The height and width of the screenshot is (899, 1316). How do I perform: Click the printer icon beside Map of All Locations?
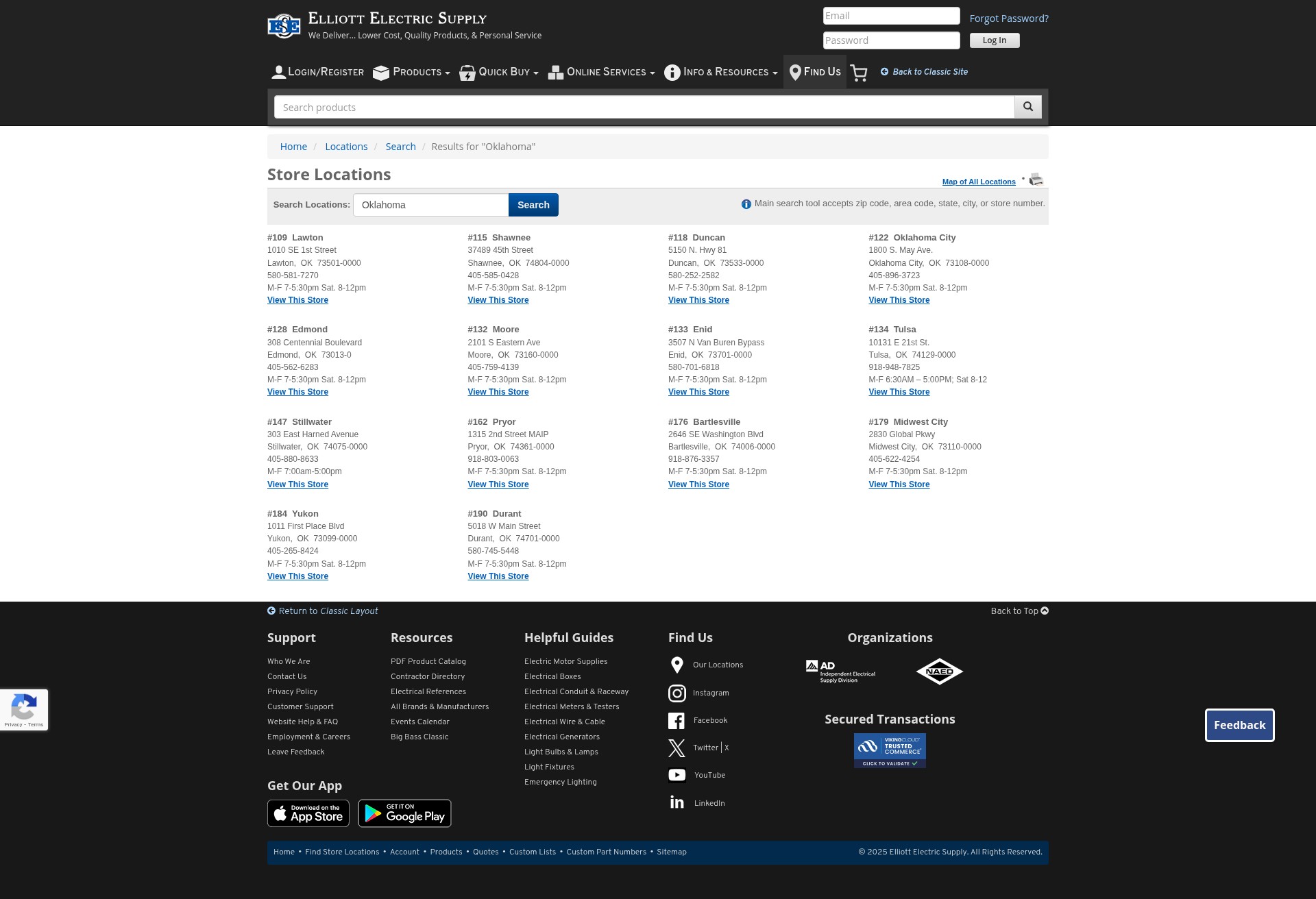click(1036, 180)
